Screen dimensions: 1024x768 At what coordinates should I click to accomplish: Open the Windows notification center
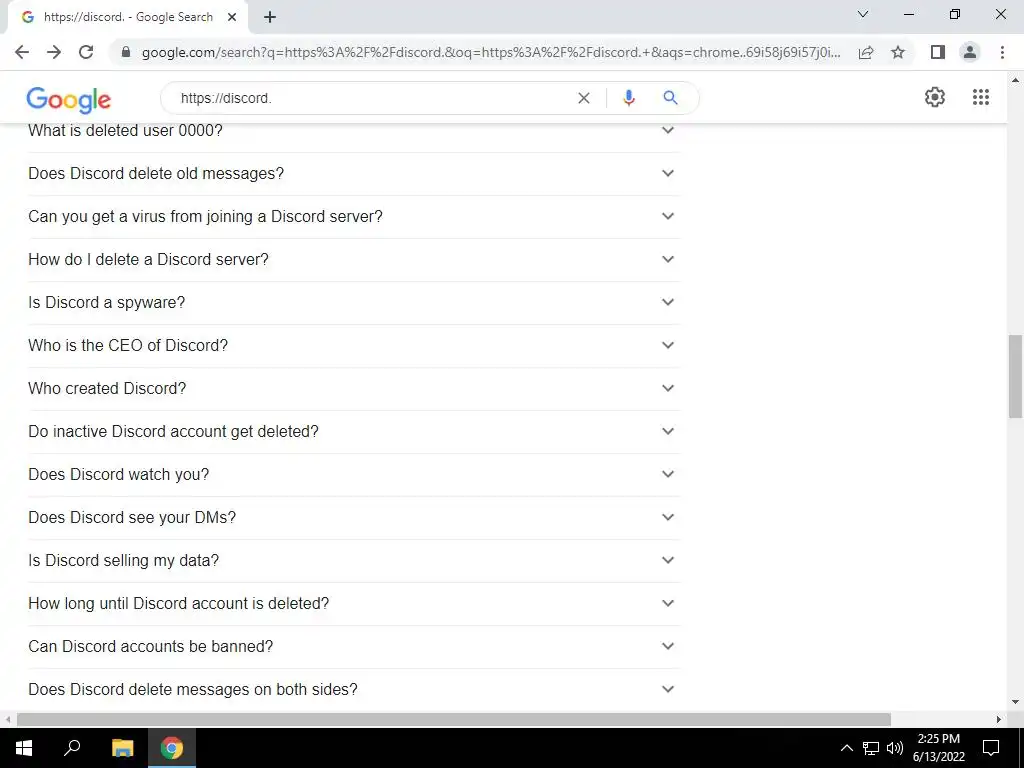[x=991, y=748]
